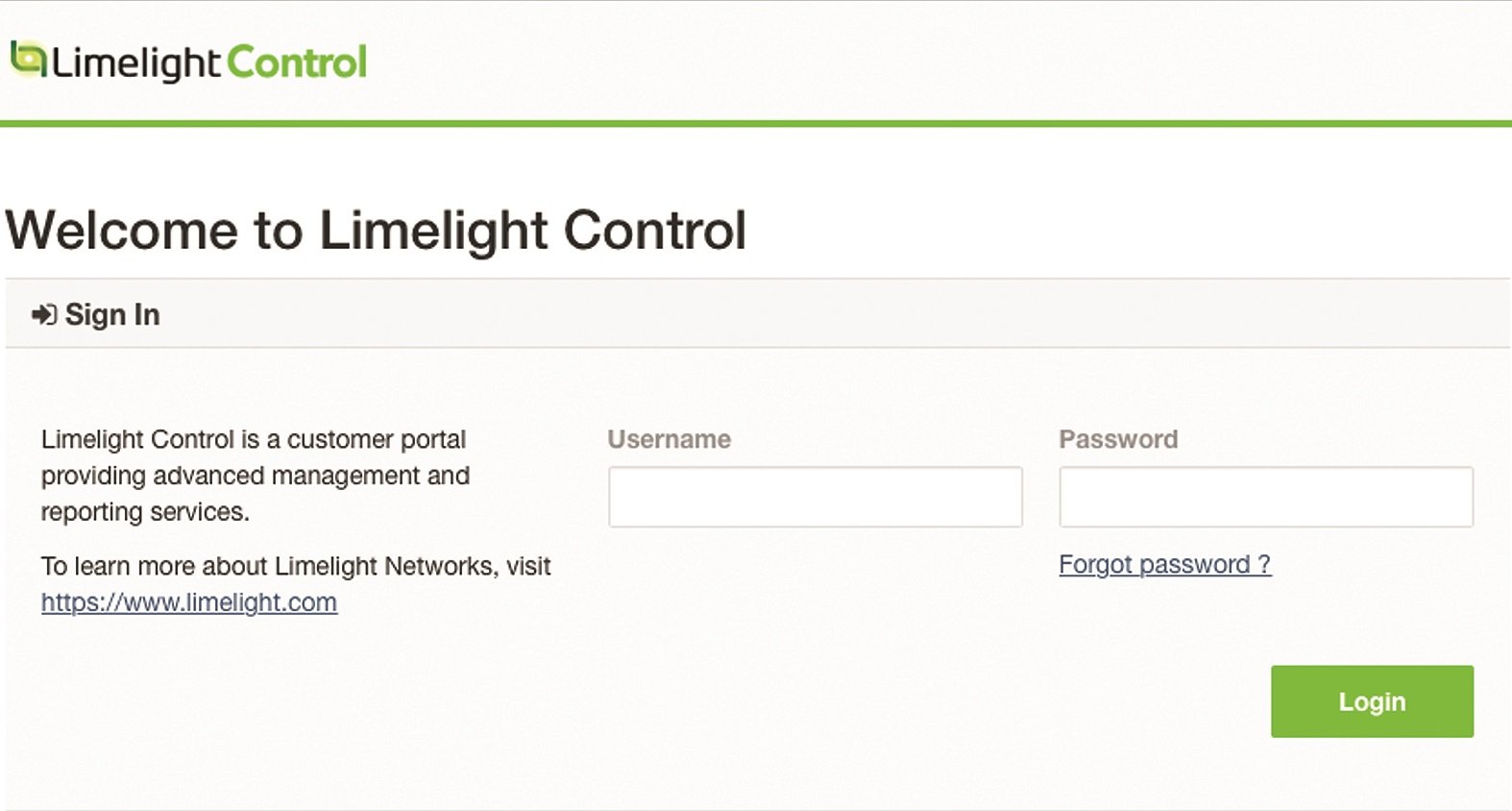1512x811 pixels.
Task: Click the Limelight Control wordmark text
Action: pyautogui.click(x=209, y=61)
